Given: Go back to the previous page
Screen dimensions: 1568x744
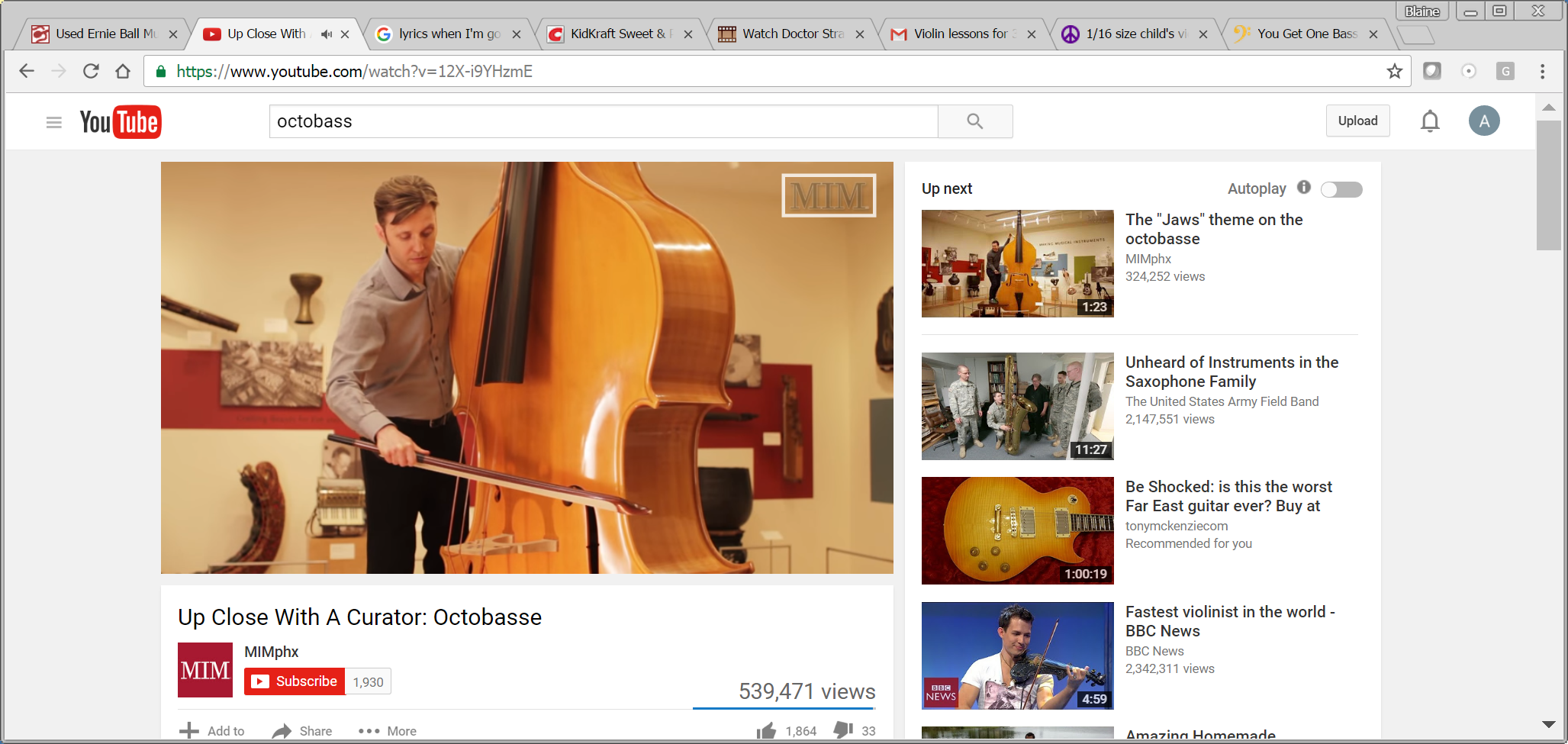Looking at the screenshot, I should coord(27,71).
